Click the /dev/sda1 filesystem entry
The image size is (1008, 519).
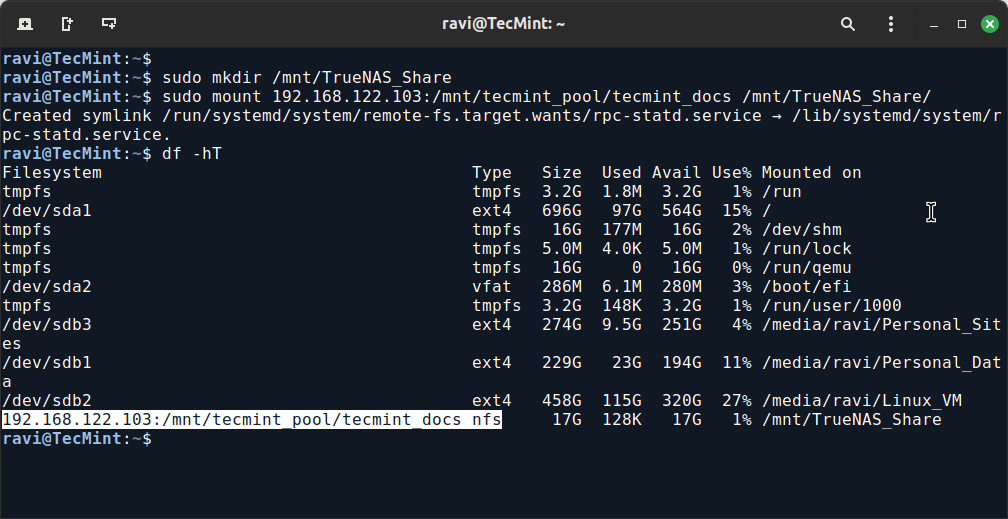[x=47, y=211]
